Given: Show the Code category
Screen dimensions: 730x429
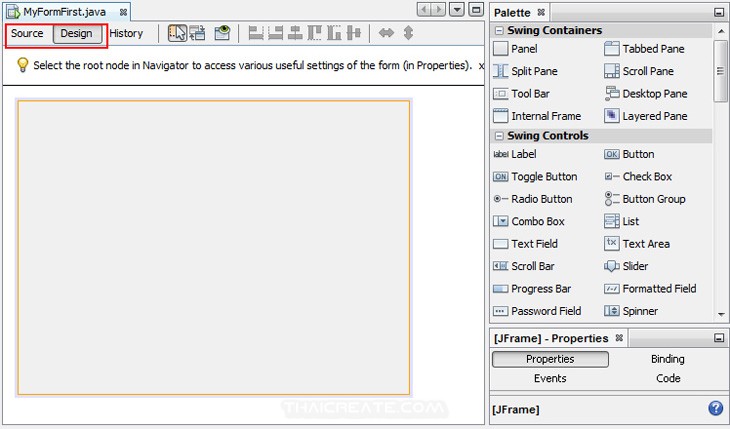Looking at the screenshot, I should (x=668, y=378).
